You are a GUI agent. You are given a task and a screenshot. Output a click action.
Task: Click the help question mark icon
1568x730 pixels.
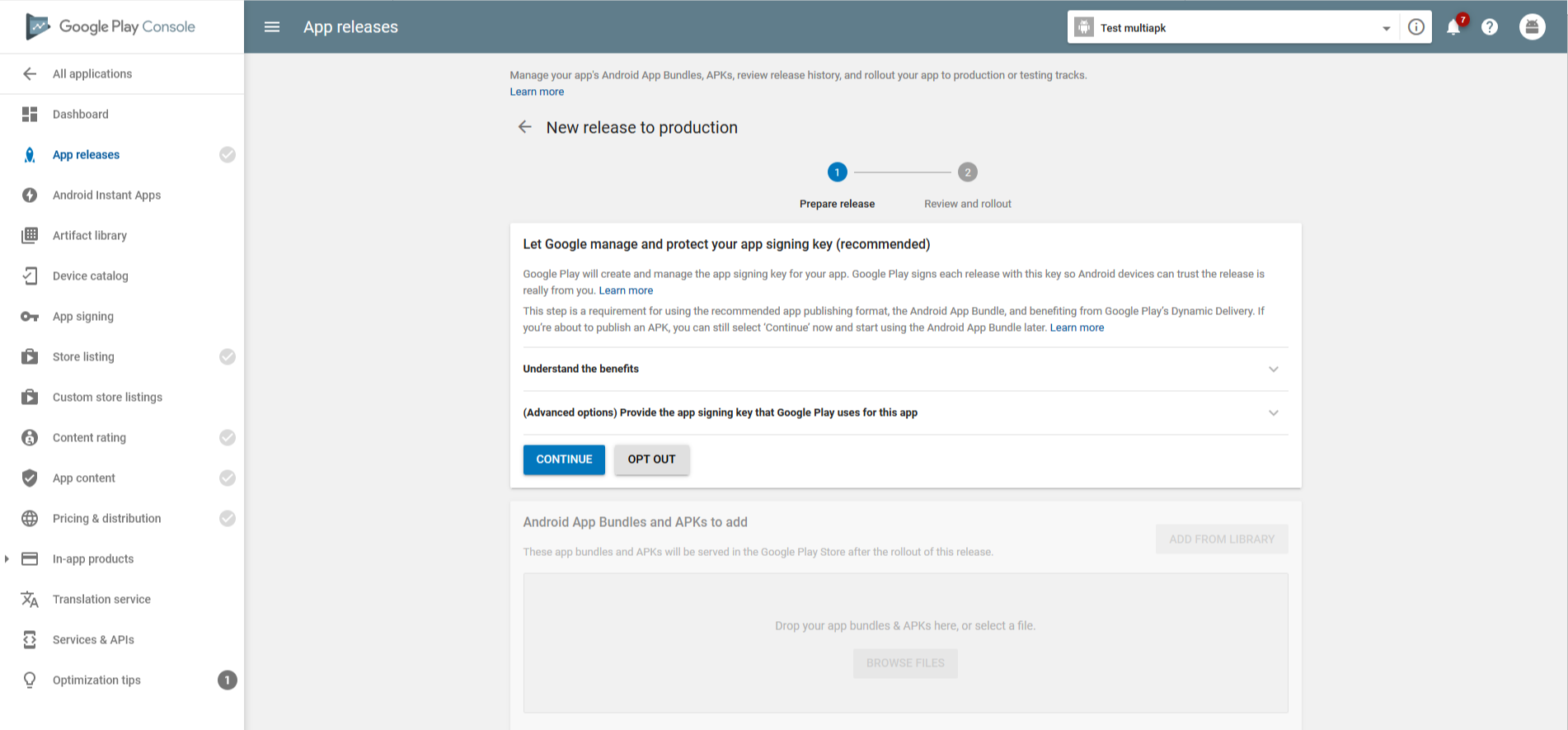click(1490, 27)
